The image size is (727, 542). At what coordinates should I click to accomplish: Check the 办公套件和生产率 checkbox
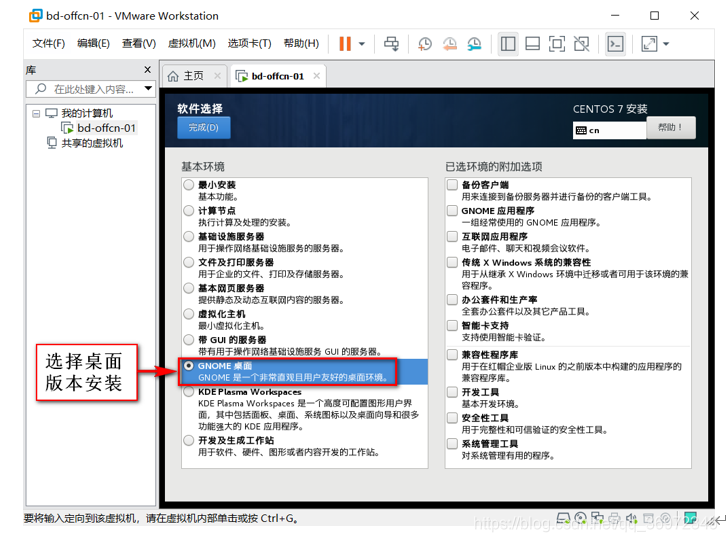(453, 300)
